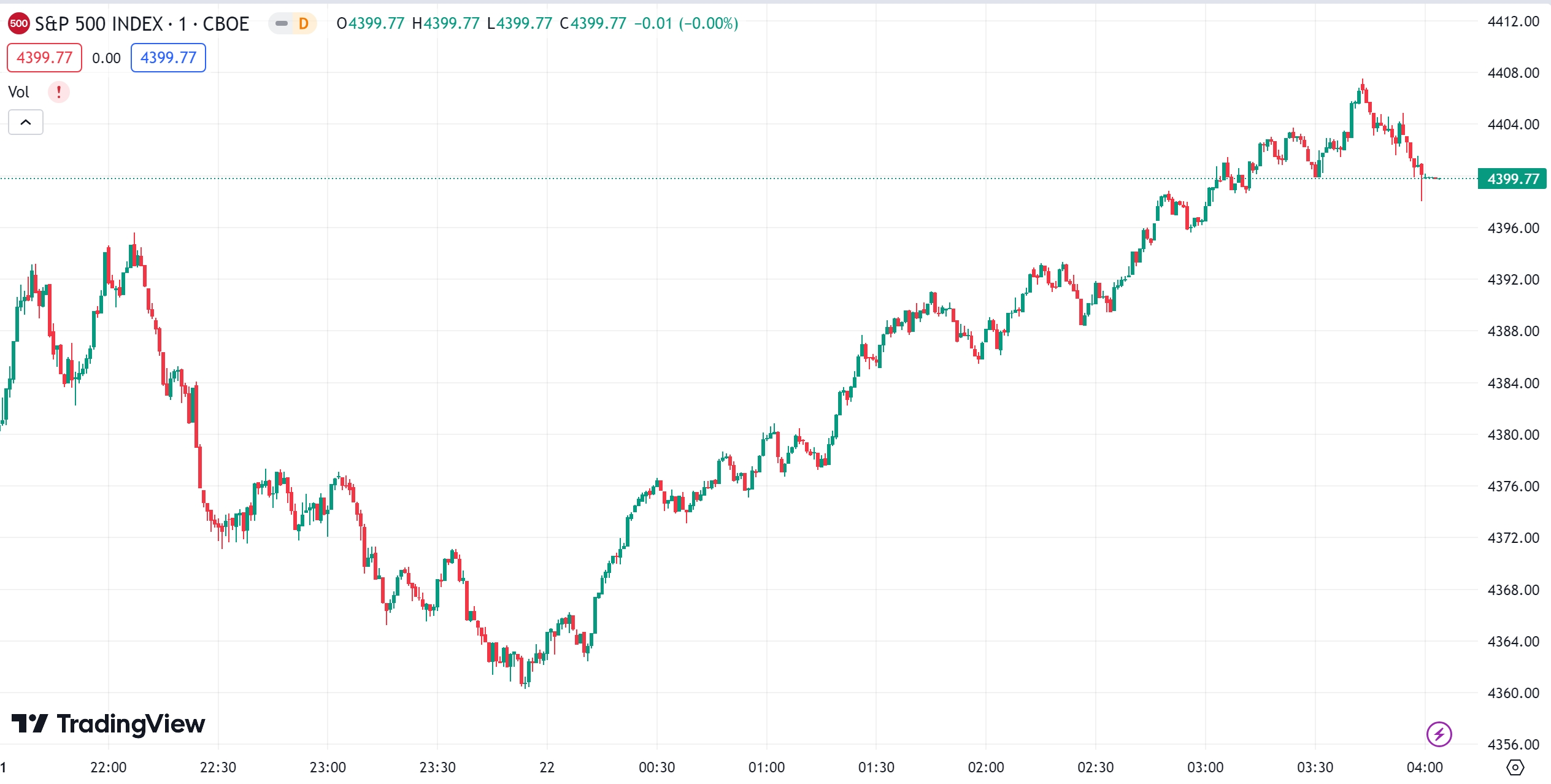Open chart settings hexagon icon in bottom-right corner

(x=1515, y=767)
